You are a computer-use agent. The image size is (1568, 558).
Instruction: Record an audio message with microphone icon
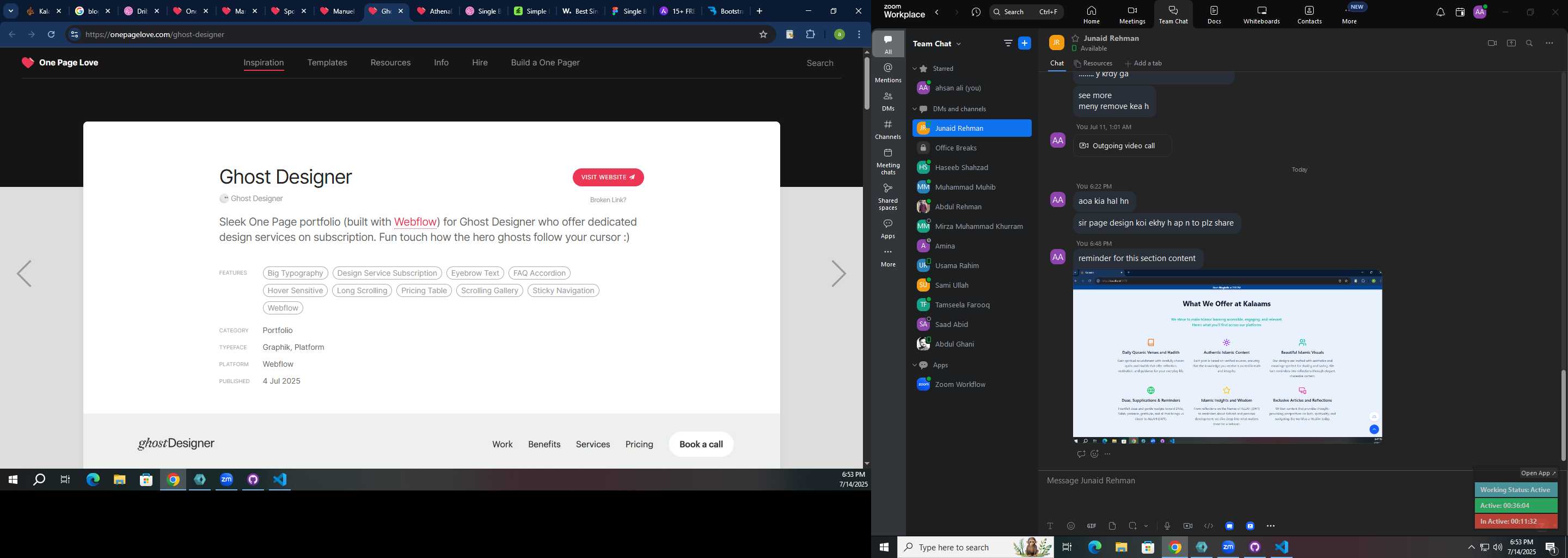point(1167,526)
